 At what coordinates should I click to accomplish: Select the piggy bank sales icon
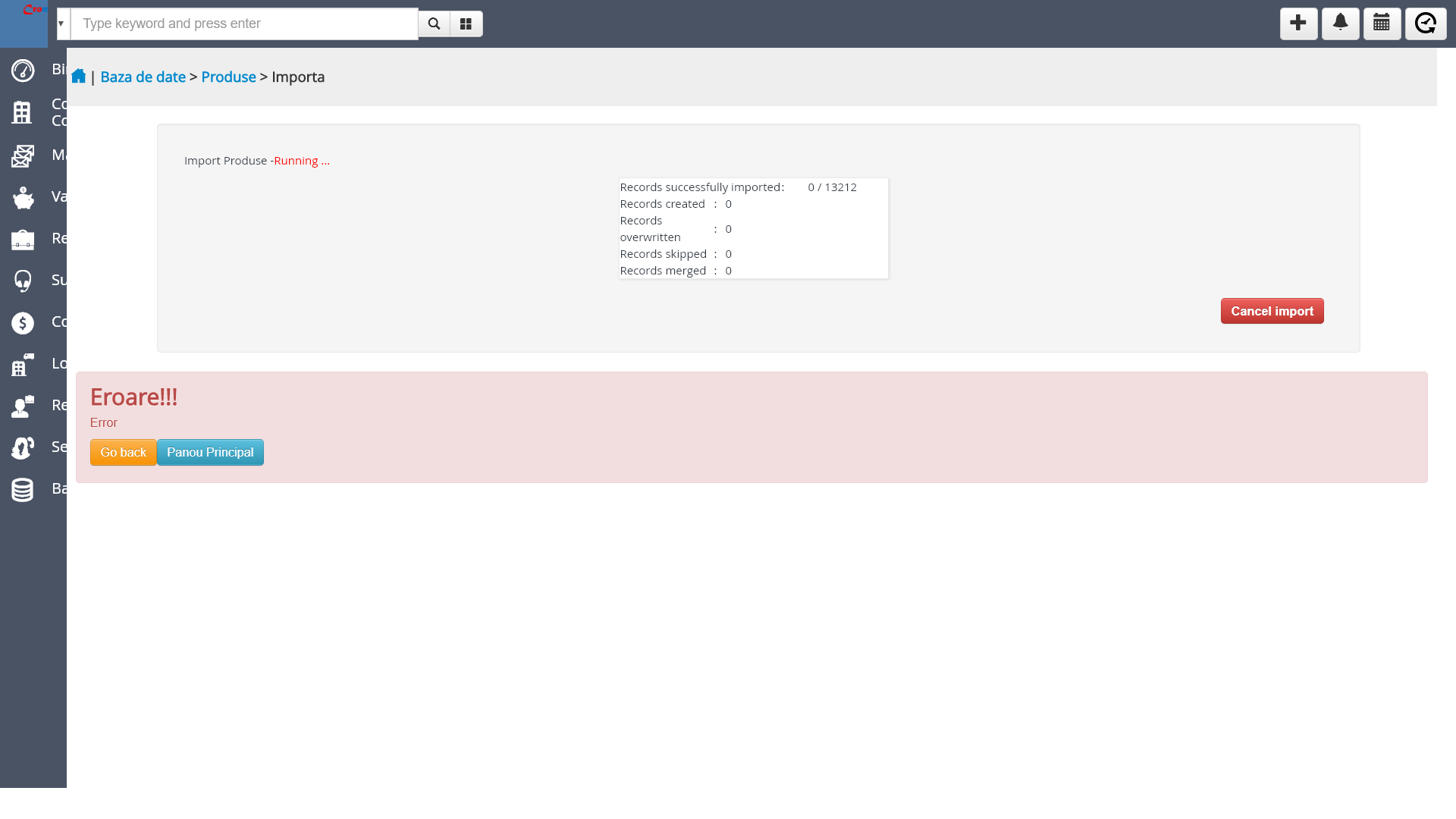pos(23,197)
